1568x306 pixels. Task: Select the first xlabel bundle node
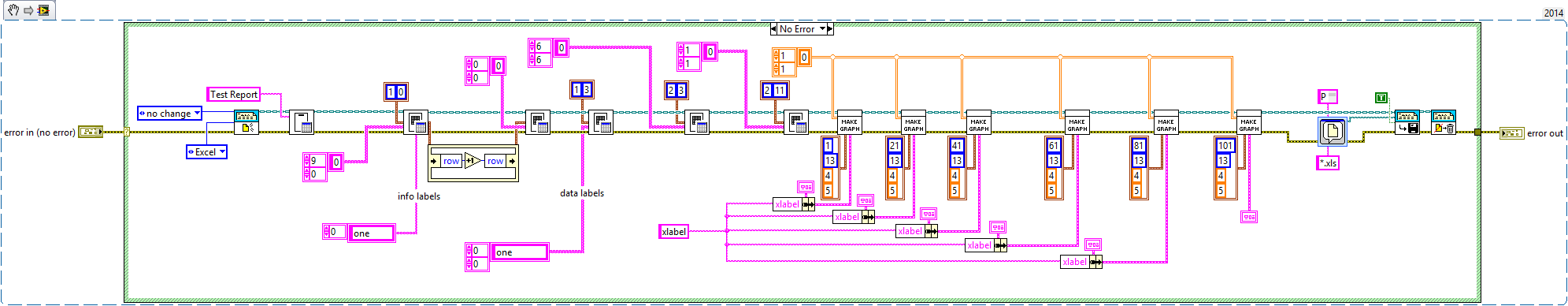click(x=794, y=204)
